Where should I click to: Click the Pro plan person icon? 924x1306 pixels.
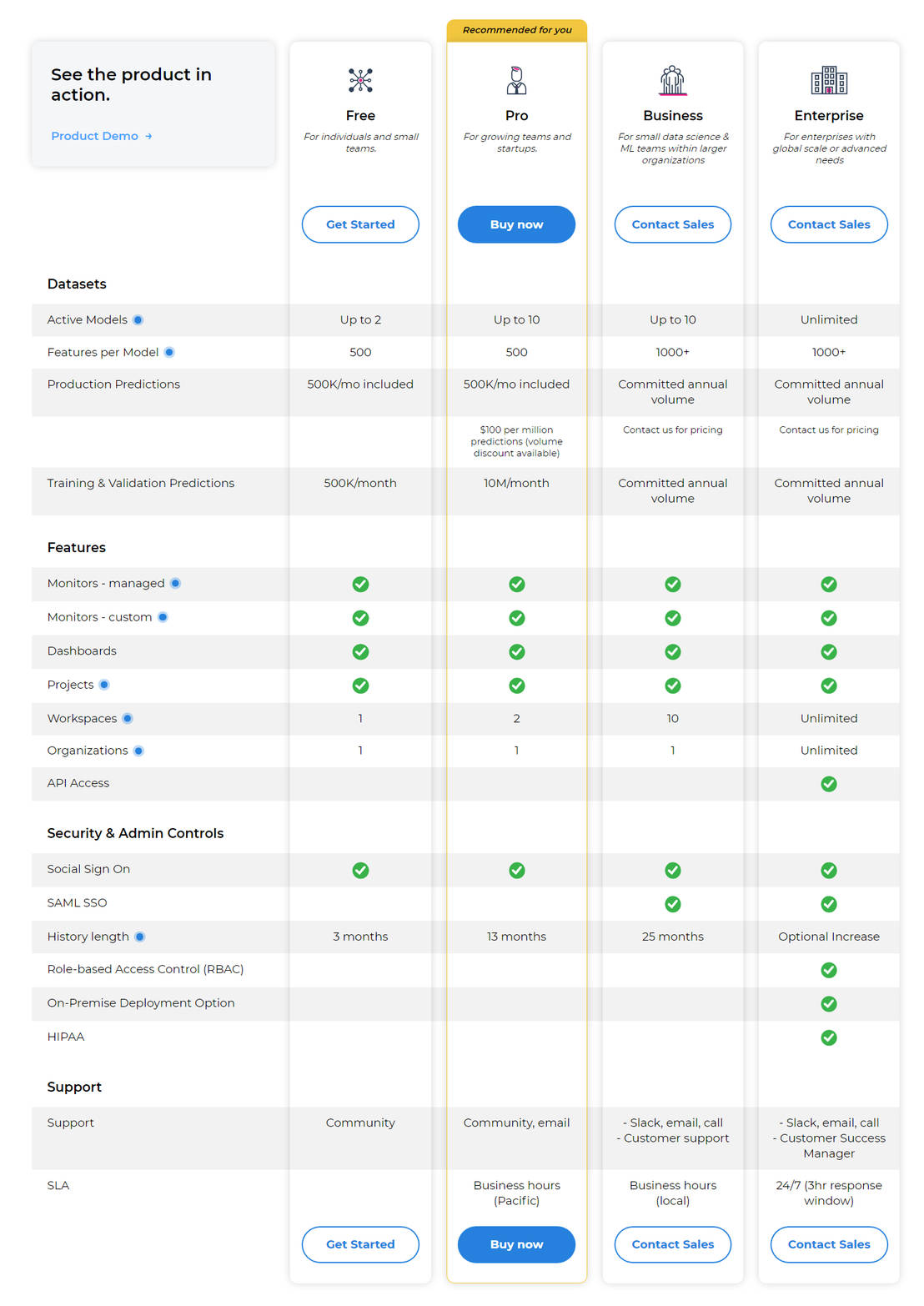[516, 80]
